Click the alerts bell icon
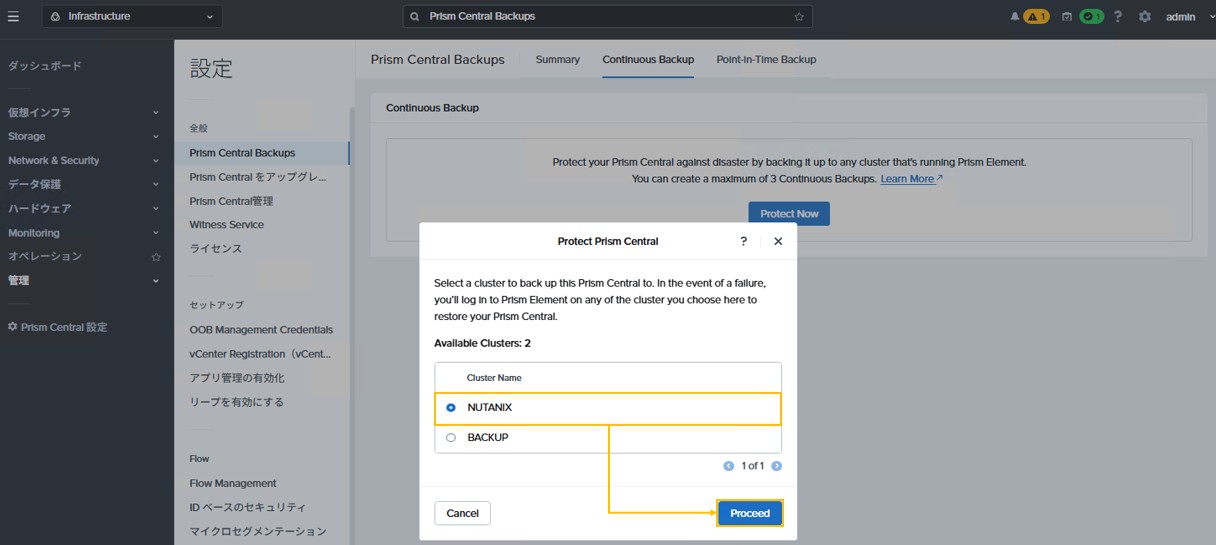 click(x=1015, y=16)
